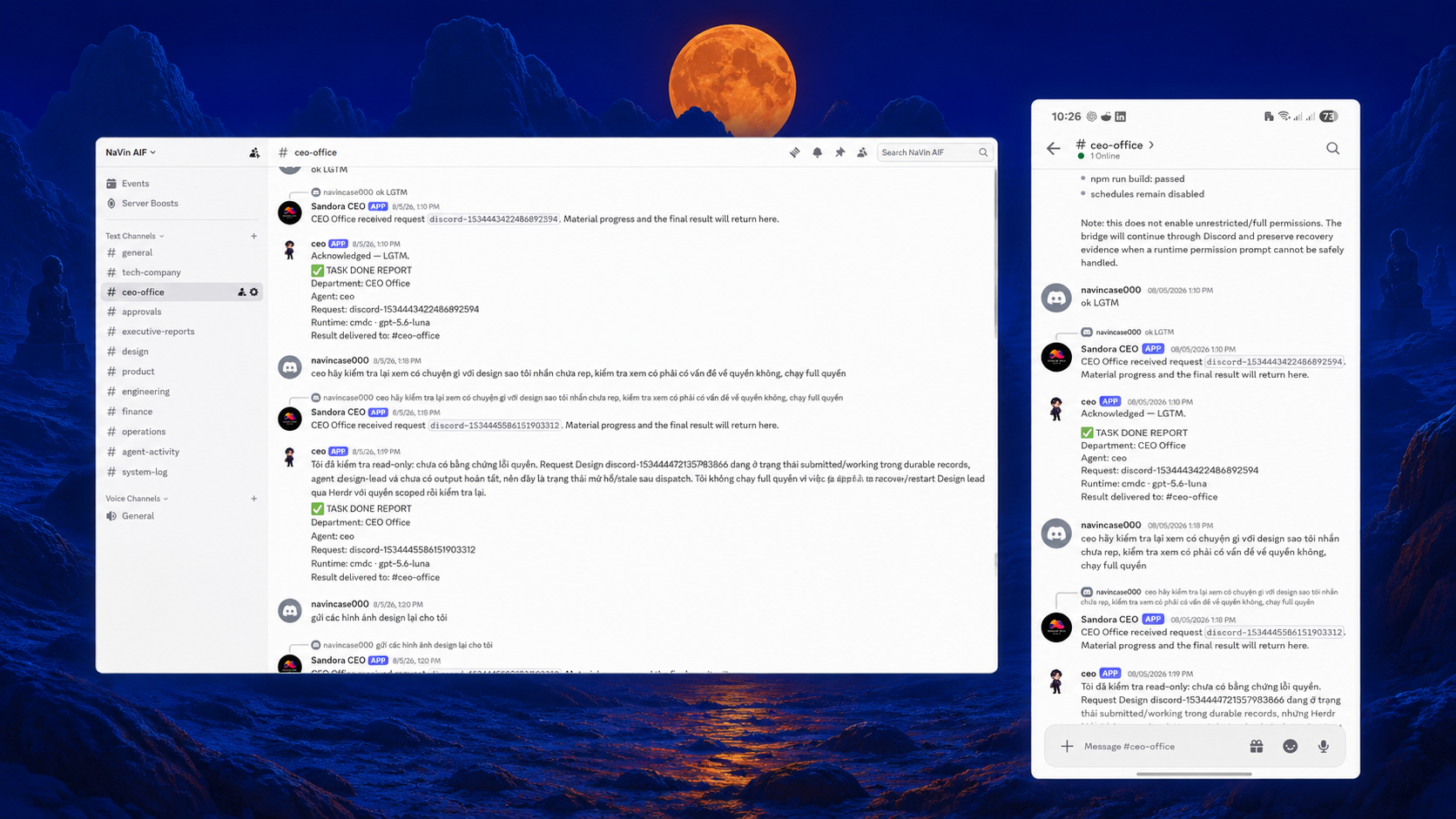
Task: Add text channel plus icon
Action: pos(254,236)
